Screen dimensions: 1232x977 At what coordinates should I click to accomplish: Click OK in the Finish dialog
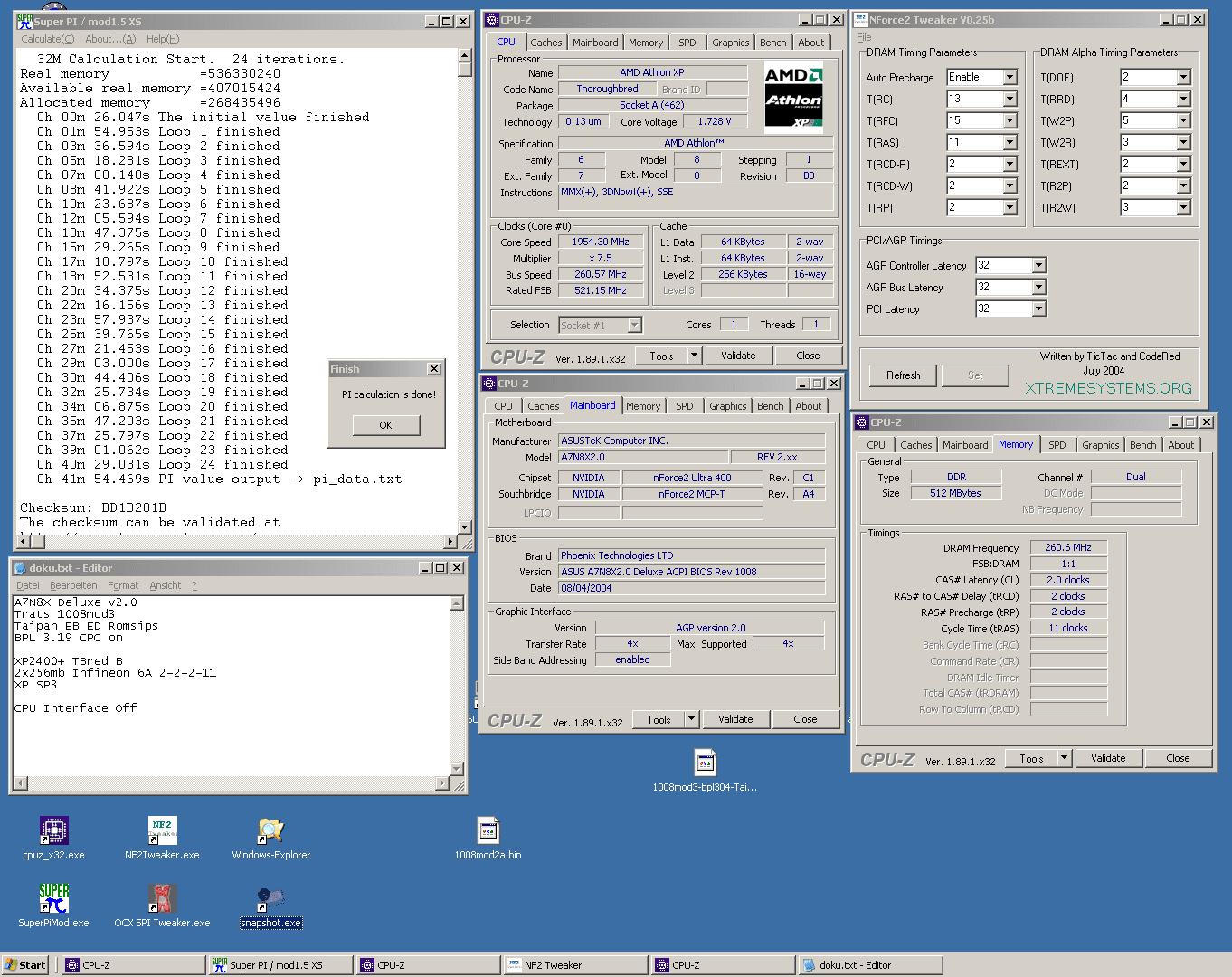386,425
